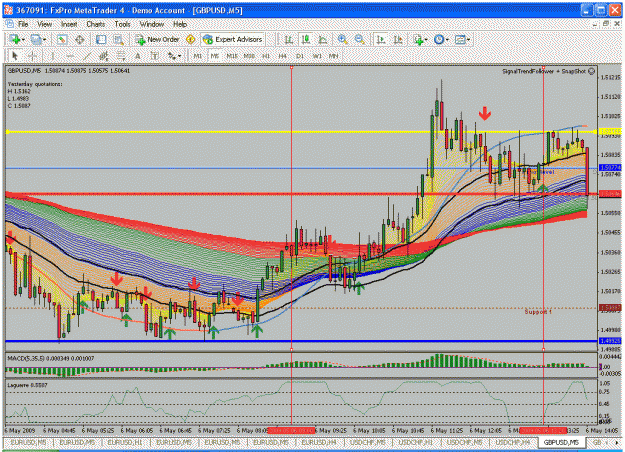This screenshot has height=452, width=625.
Task: Toggle the Navigator panel icon
Action: pyautogui.click(x=101, y=39)
